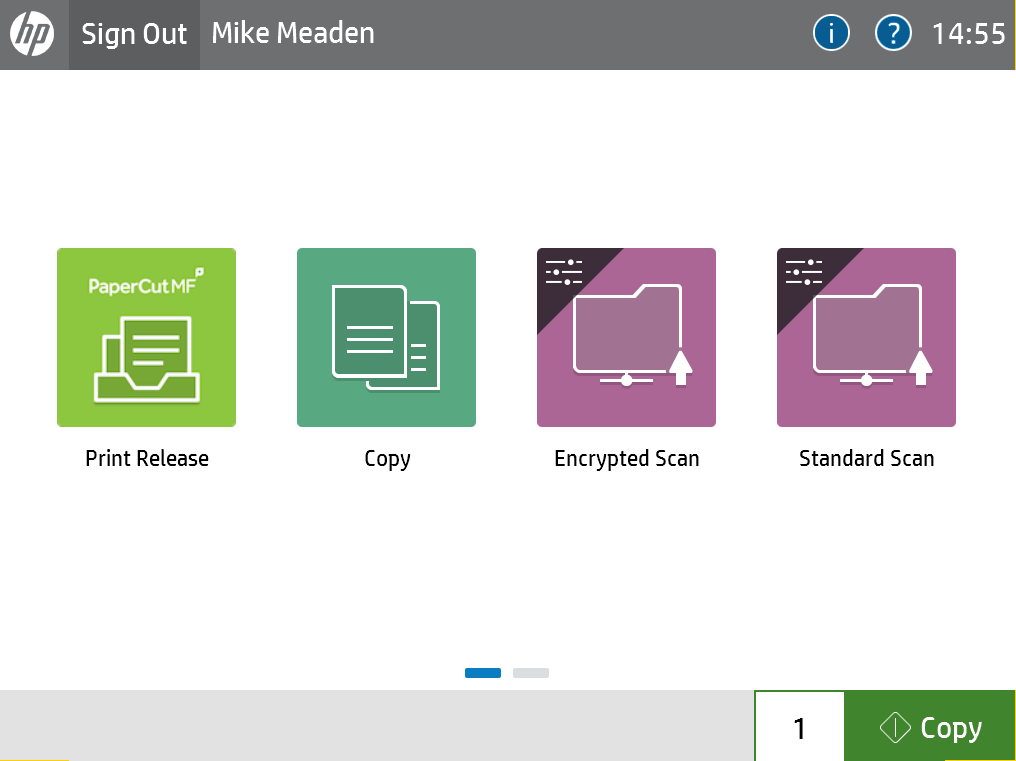Click the Print Release text label
Viewport: 1016px width, 761px height.
coord(147,459)
